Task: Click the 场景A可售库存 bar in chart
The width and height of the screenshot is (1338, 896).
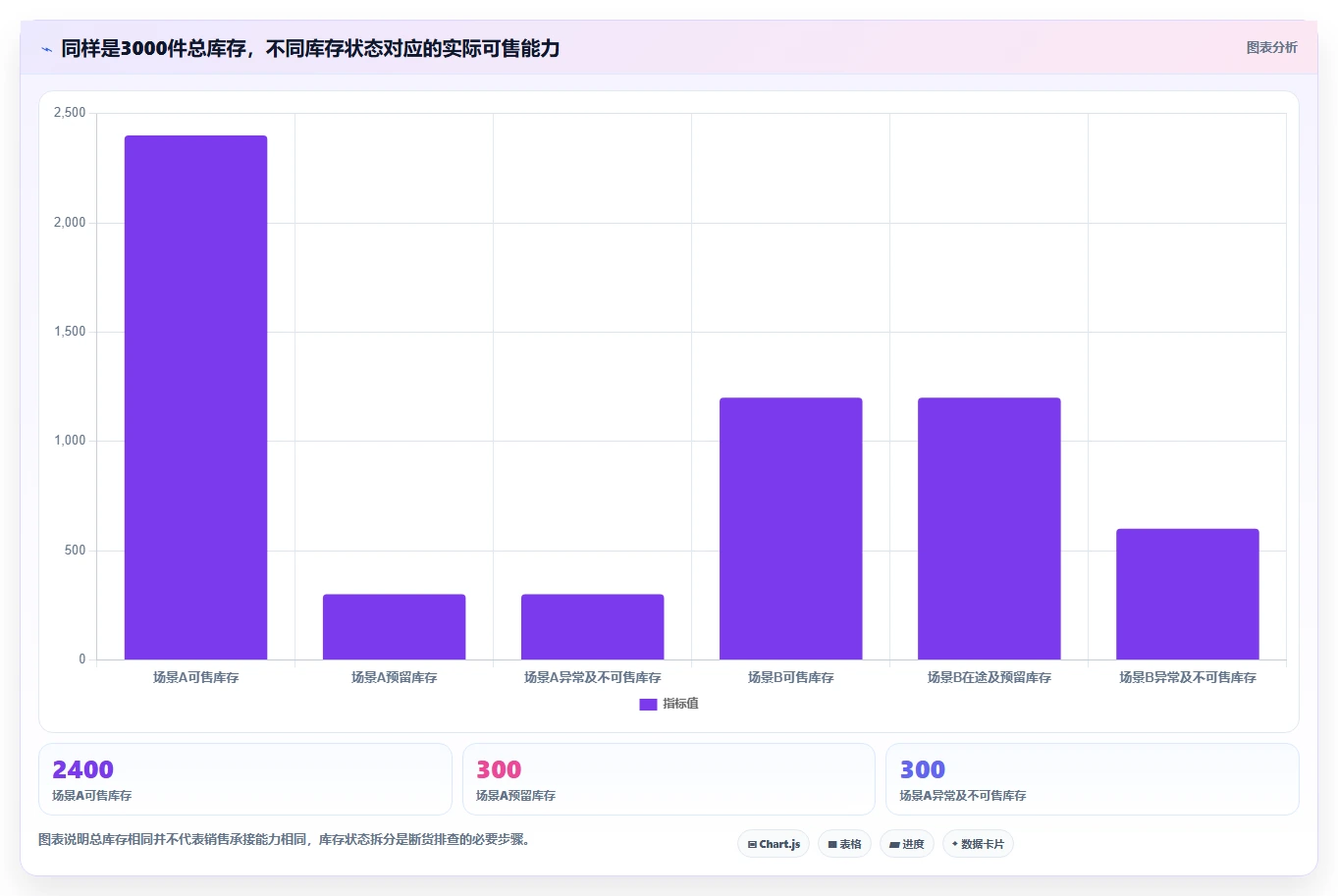Action: click(195, 397)
